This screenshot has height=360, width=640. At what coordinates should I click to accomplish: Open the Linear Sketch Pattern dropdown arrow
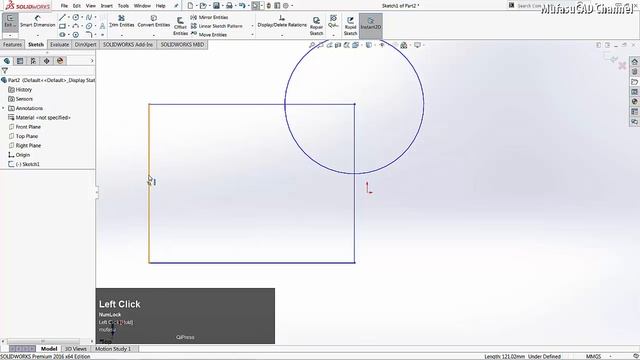(252, 26)
